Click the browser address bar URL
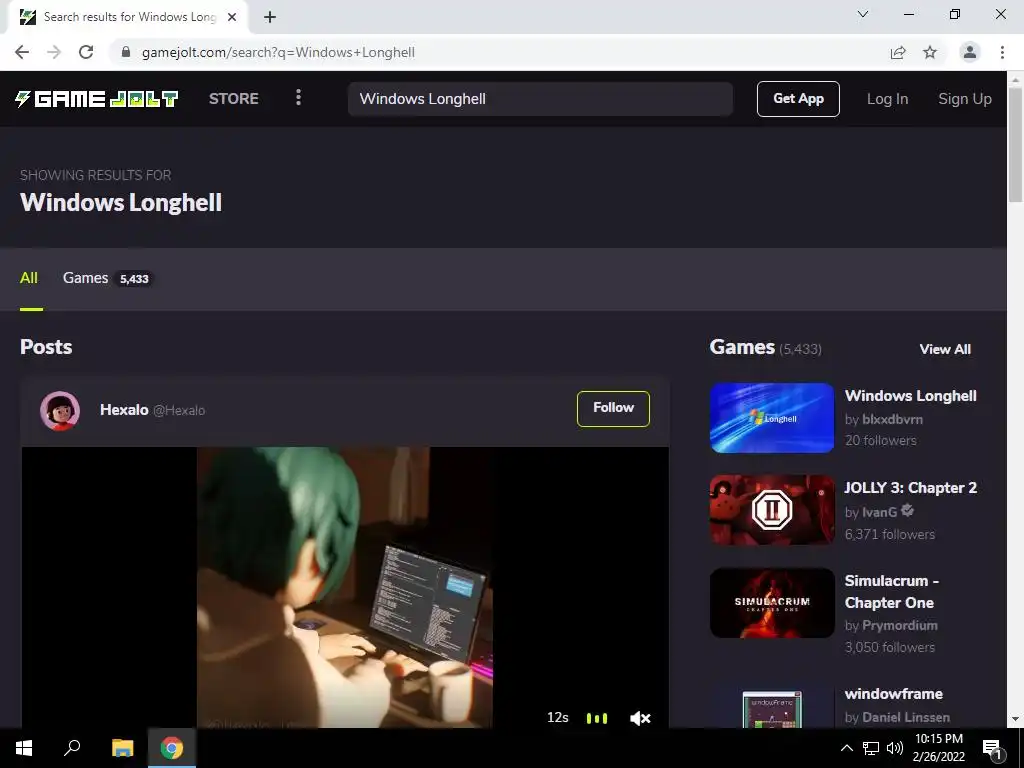Viewport: 1024px width, 768px height. 278,52
